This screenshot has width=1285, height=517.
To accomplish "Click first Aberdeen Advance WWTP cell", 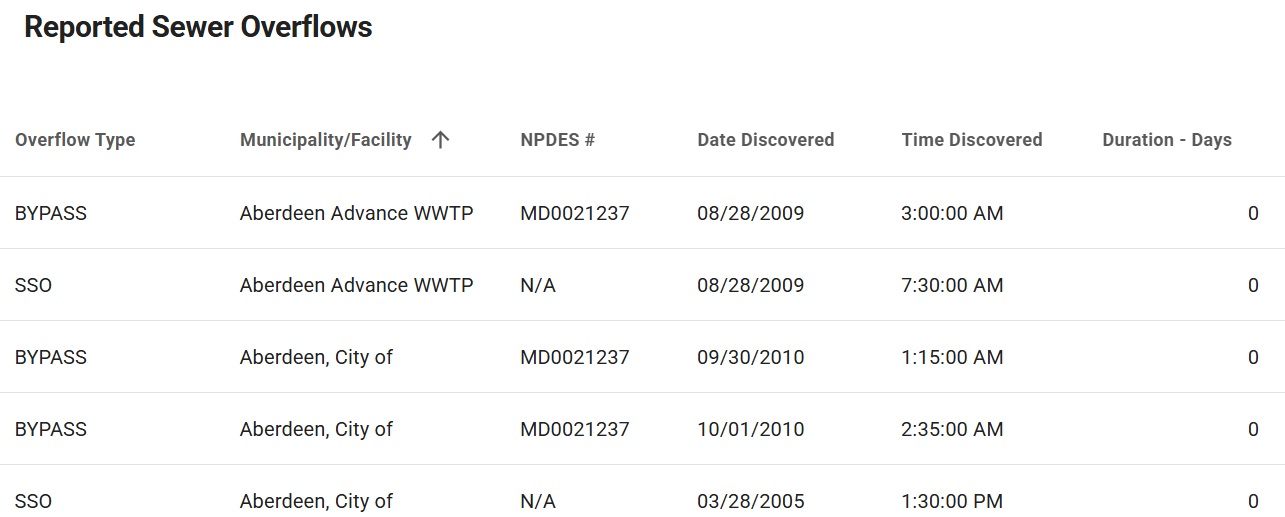I will point(356,213).
